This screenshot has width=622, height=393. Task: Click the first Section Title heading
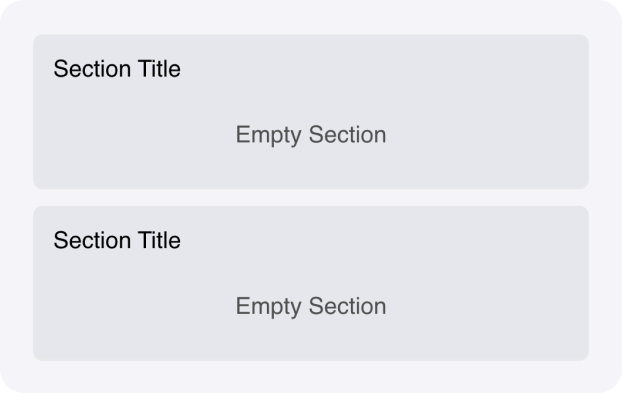117,69
